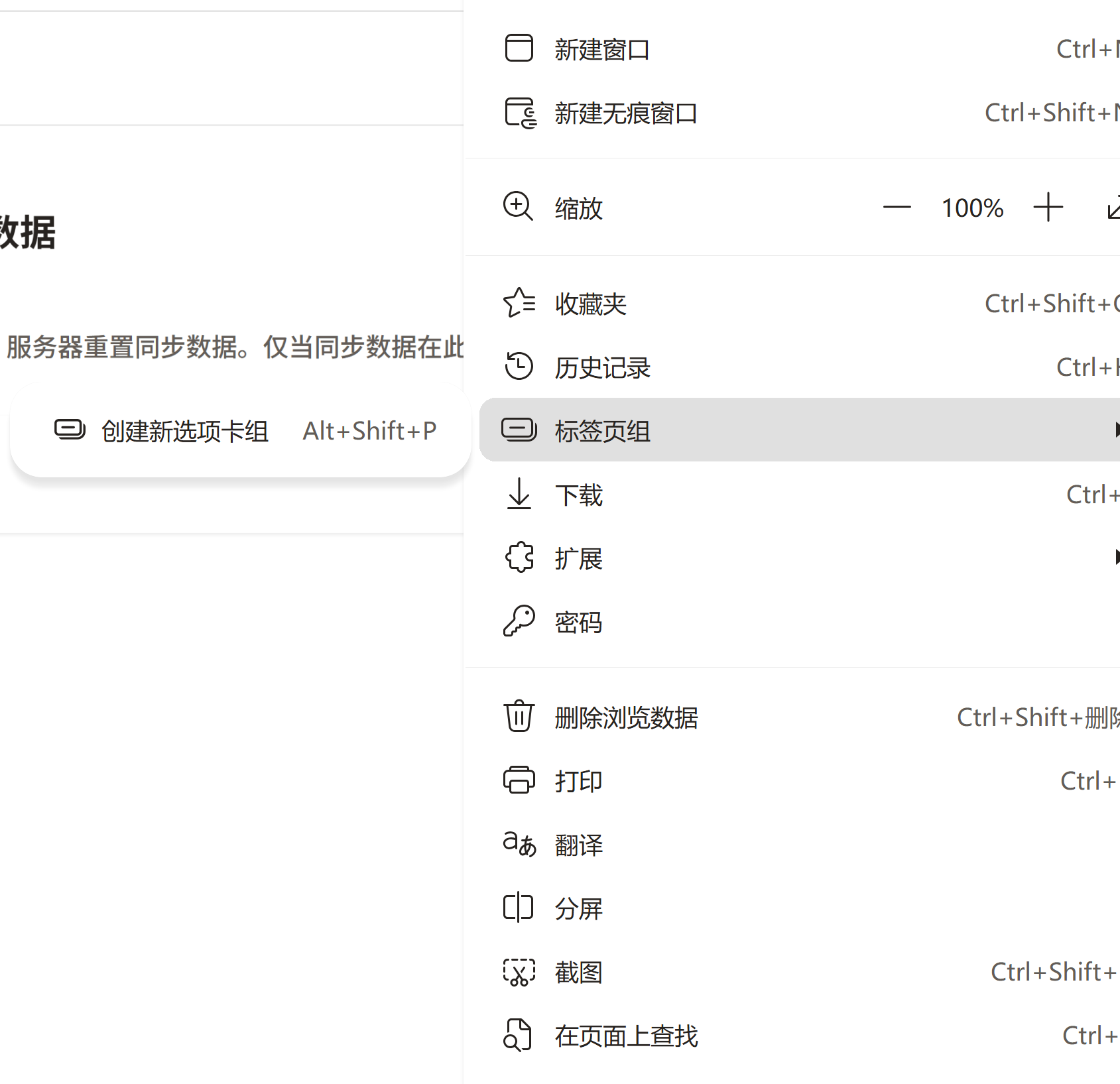
Task: Click the printer icon
Action: pos(519,780)
